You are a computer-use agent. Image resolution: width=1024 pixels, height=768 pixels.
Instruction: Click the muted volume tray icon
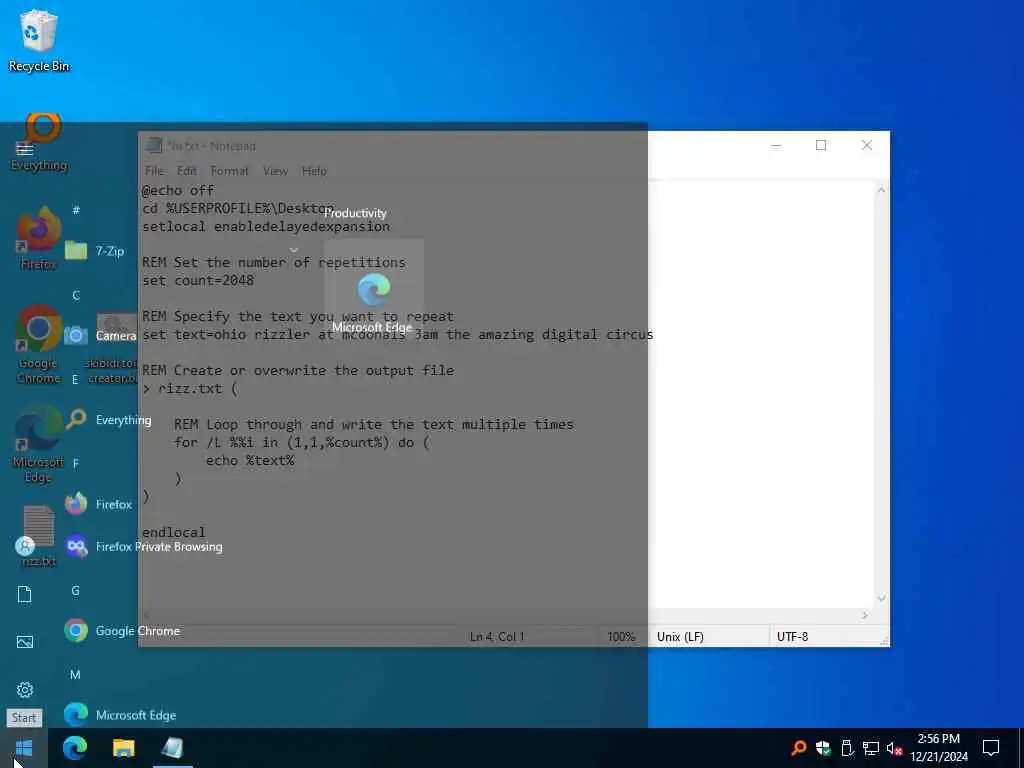(894, 748)
